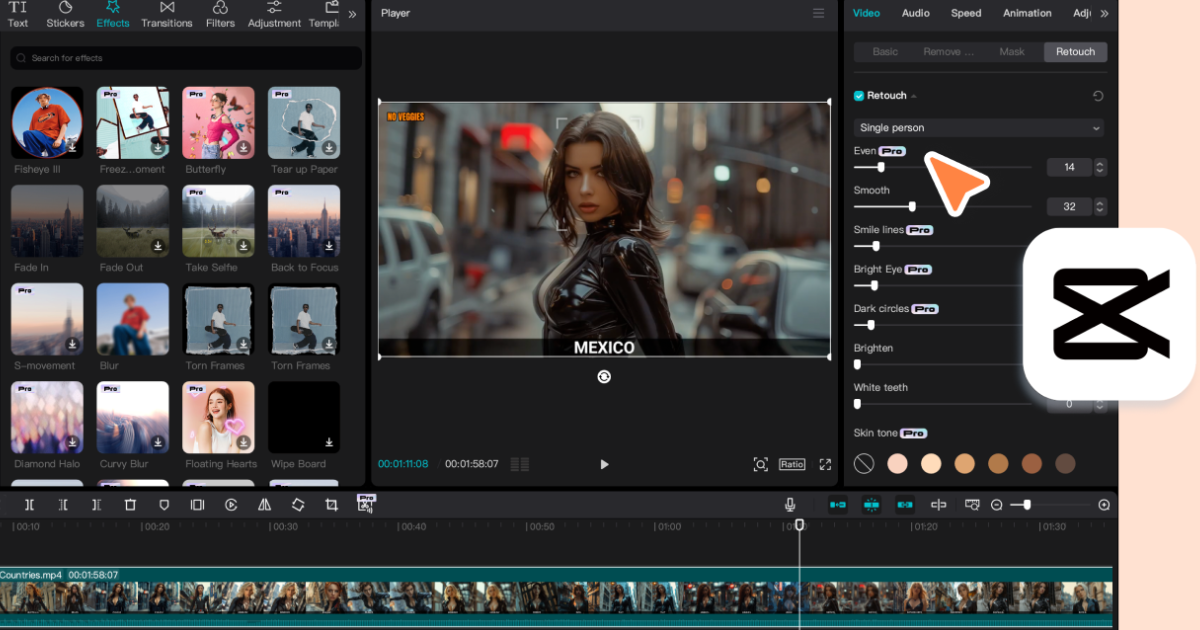This screenshot has width=1200, height=630.
Task: Enable the Retouch checkbox
Action: click(x=857, y=95)
